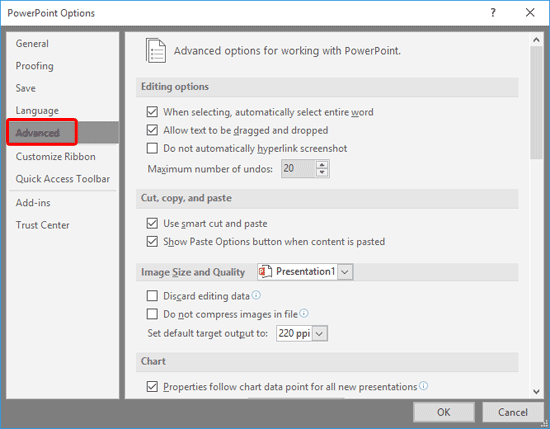Click the Advanced options document icon
Viewport: 550px width, 429px height.
[x=156, y=51]
